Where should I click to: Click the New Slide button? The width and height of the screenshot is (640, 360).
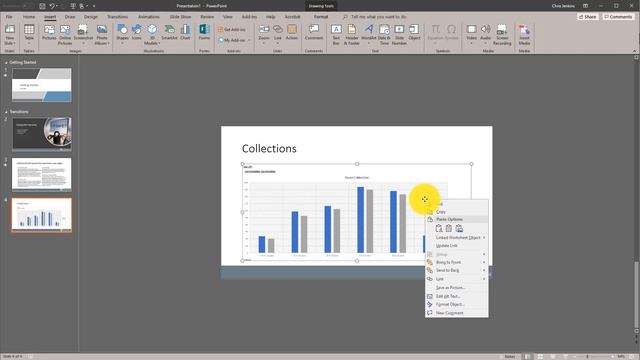[9, 35]
